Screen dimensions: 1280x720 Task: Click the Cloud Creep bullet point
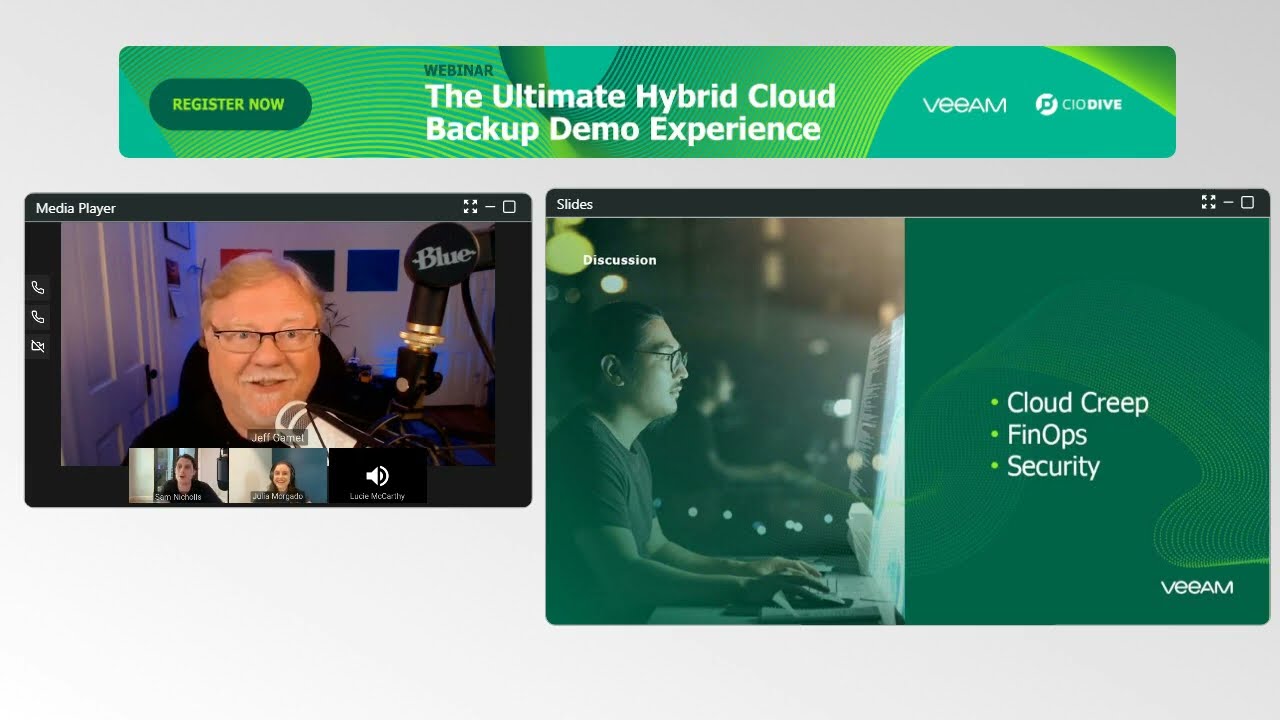1078,402
